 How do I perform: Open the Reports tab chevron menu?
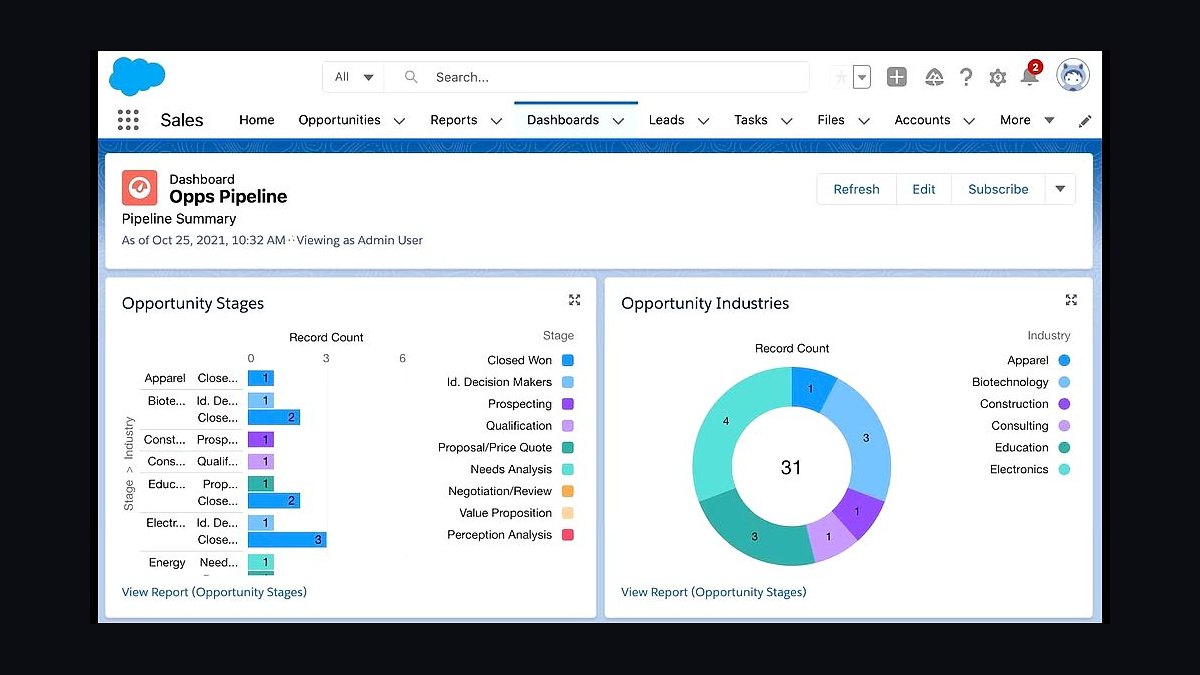(496, 121)
